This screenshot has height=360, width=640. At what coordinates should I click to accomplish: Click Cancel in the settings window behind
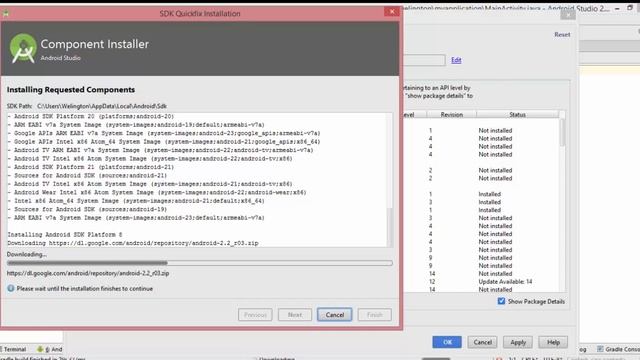[x=482, y=342]
